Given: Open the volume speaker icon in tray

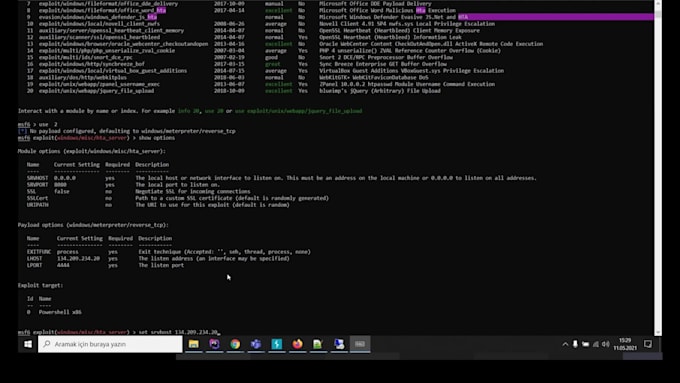Looking at the screenshot, I should tap(606, 344).
